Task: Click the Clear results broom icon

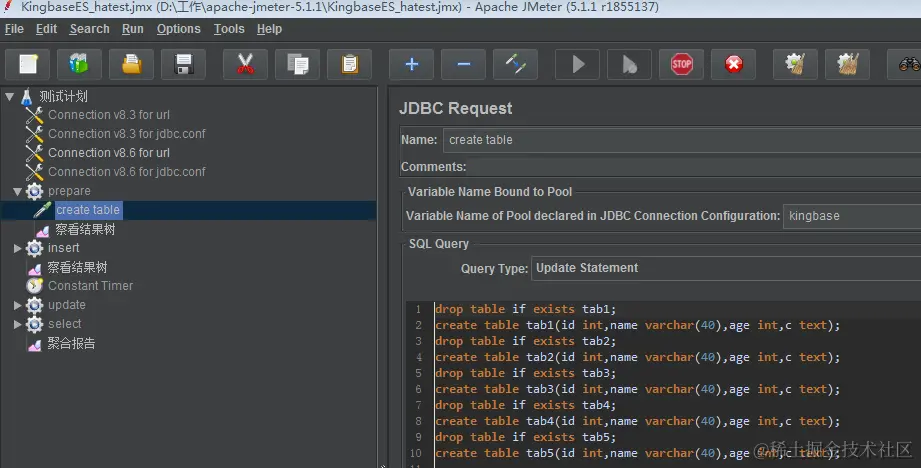Action: (795, 64)
